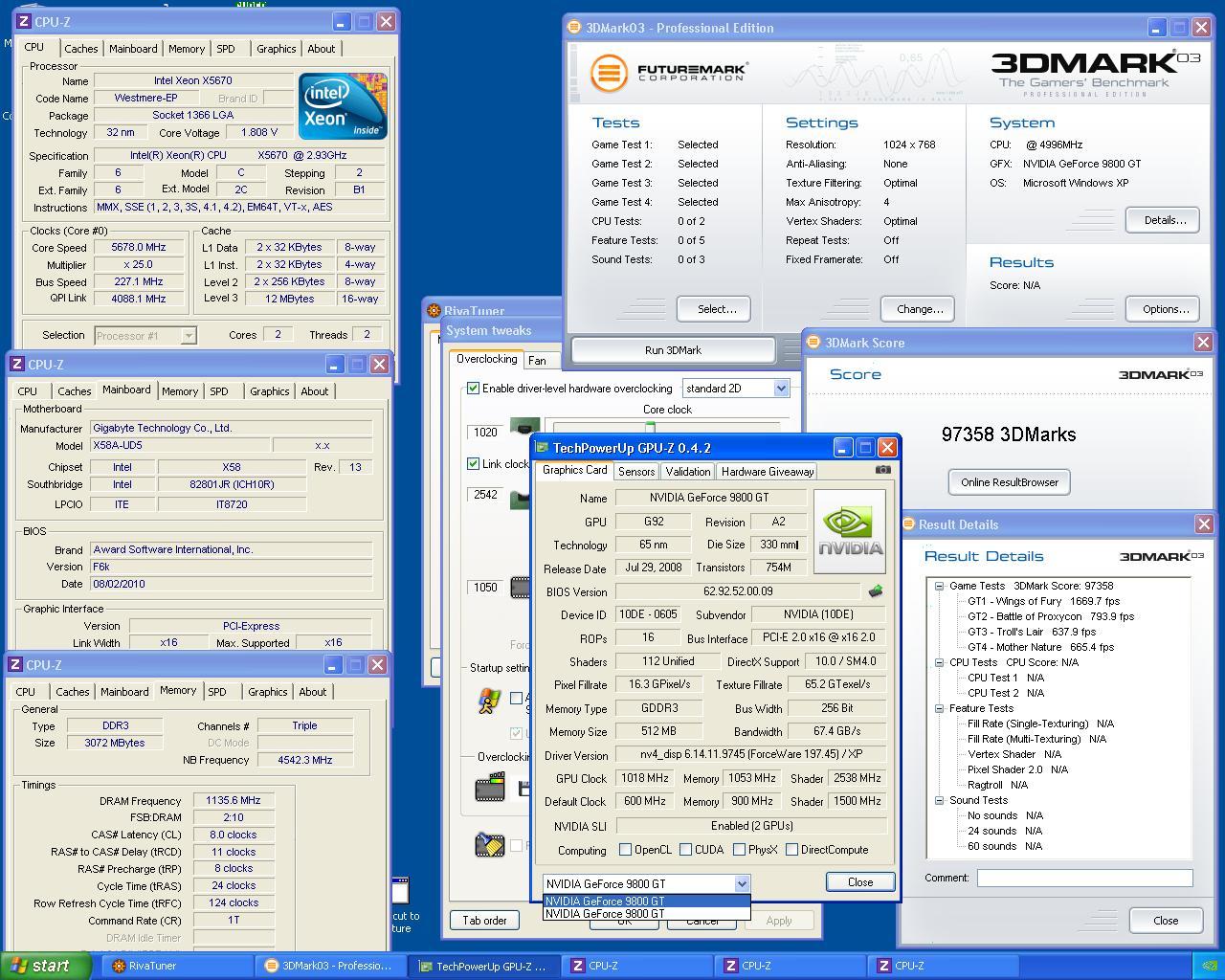Image resolution: width=1225 pixels, height=980 pixels.
Task: Open the Windows Start menu
Action: (x=46, y=966)
